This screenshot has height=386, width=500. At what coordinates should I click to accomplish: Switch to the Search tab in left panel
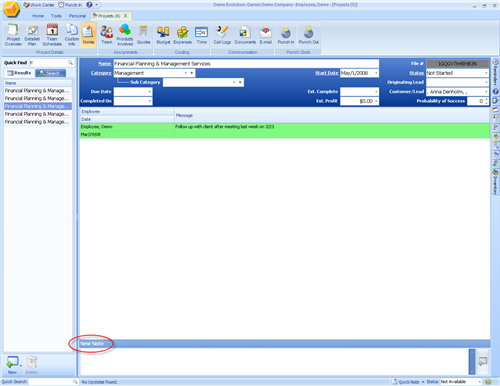pyautogui.click(x=50, y=73)
